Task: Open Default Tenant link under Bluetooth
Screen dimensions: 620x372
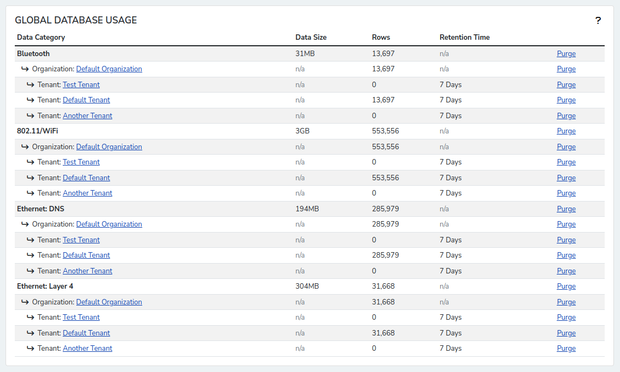Action: (x=86, y=100)
